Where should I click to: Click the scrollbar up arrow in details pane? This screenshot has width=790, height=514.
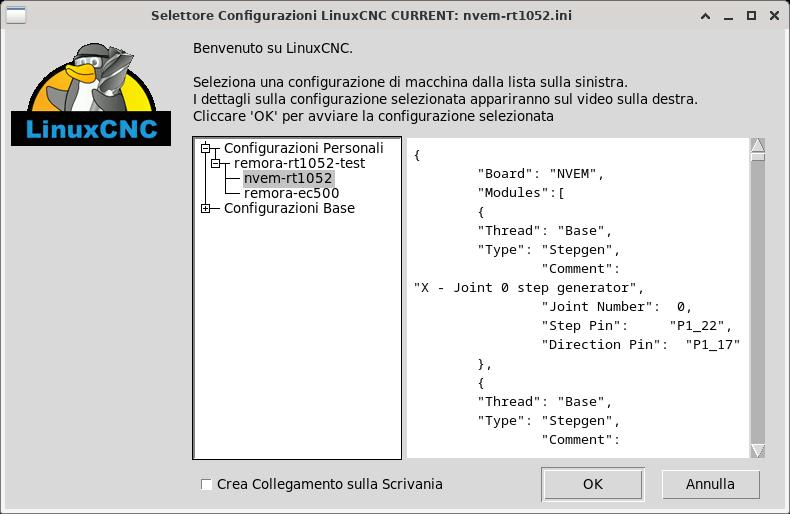pos(758,145)
